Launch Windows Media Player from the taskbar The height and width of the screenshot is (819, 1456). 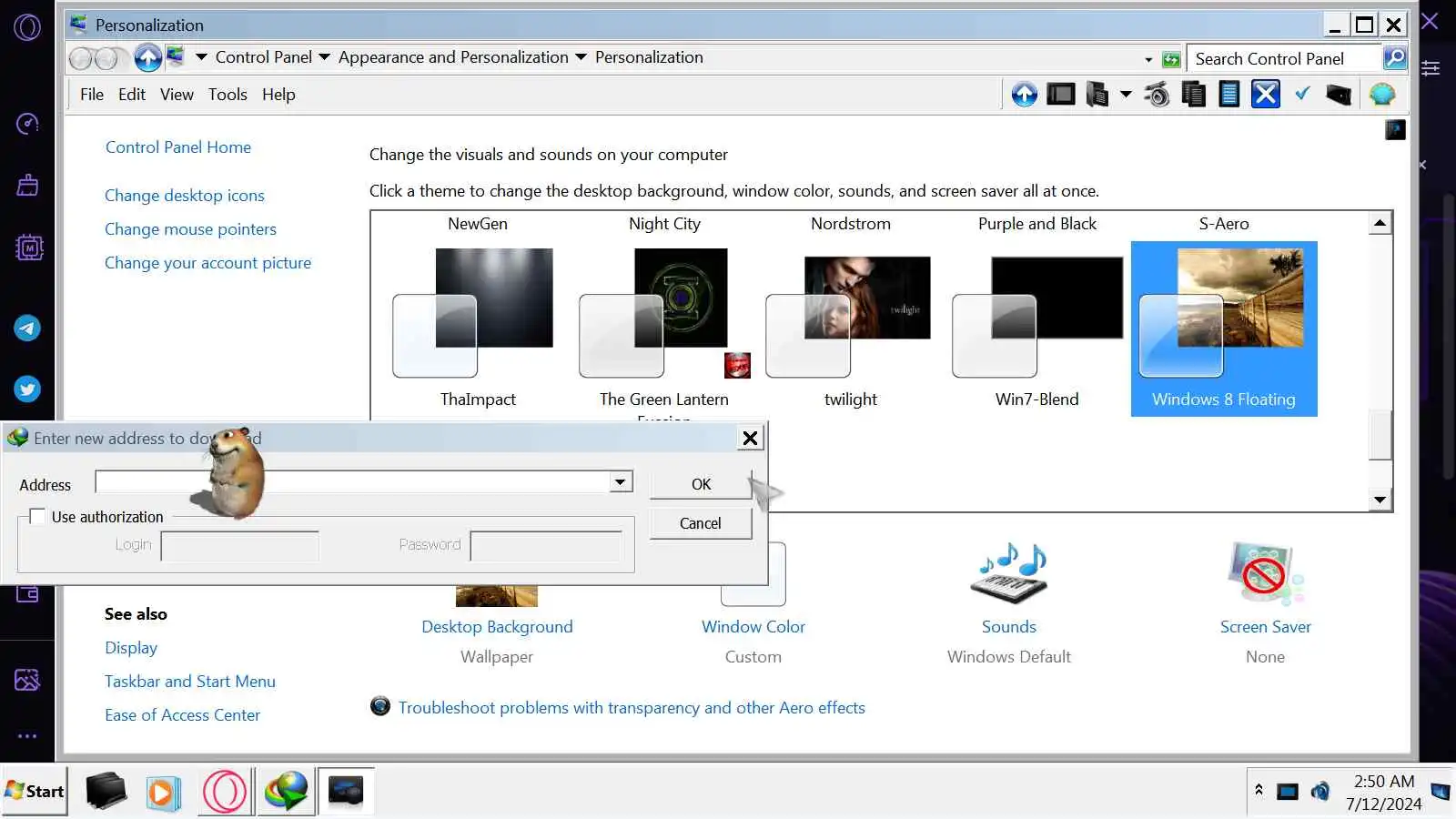[163, 793]
